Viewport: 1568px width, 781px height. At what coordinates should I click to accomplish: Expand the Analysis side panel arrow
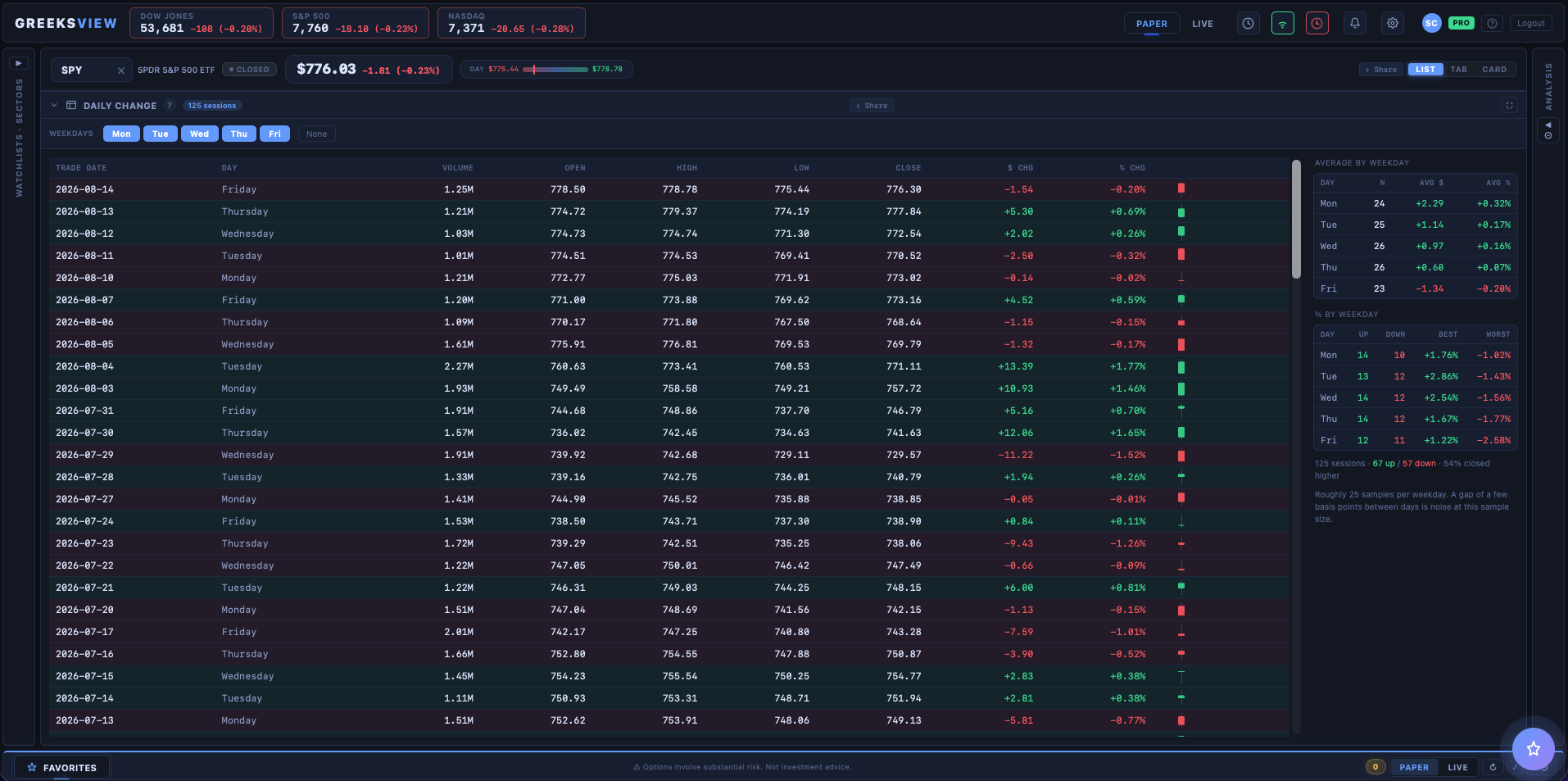(x=1548, y=130)
